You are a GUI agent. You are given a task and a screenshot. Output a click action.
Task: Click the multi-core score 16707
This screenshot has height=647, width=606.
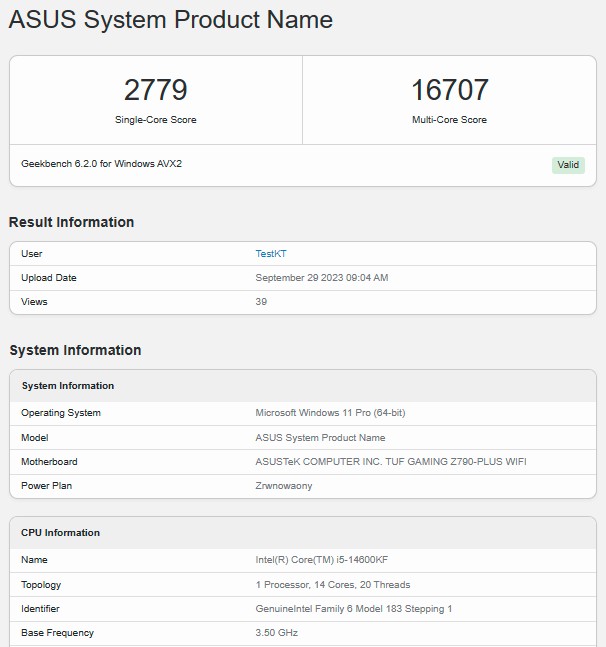[449, 90]
